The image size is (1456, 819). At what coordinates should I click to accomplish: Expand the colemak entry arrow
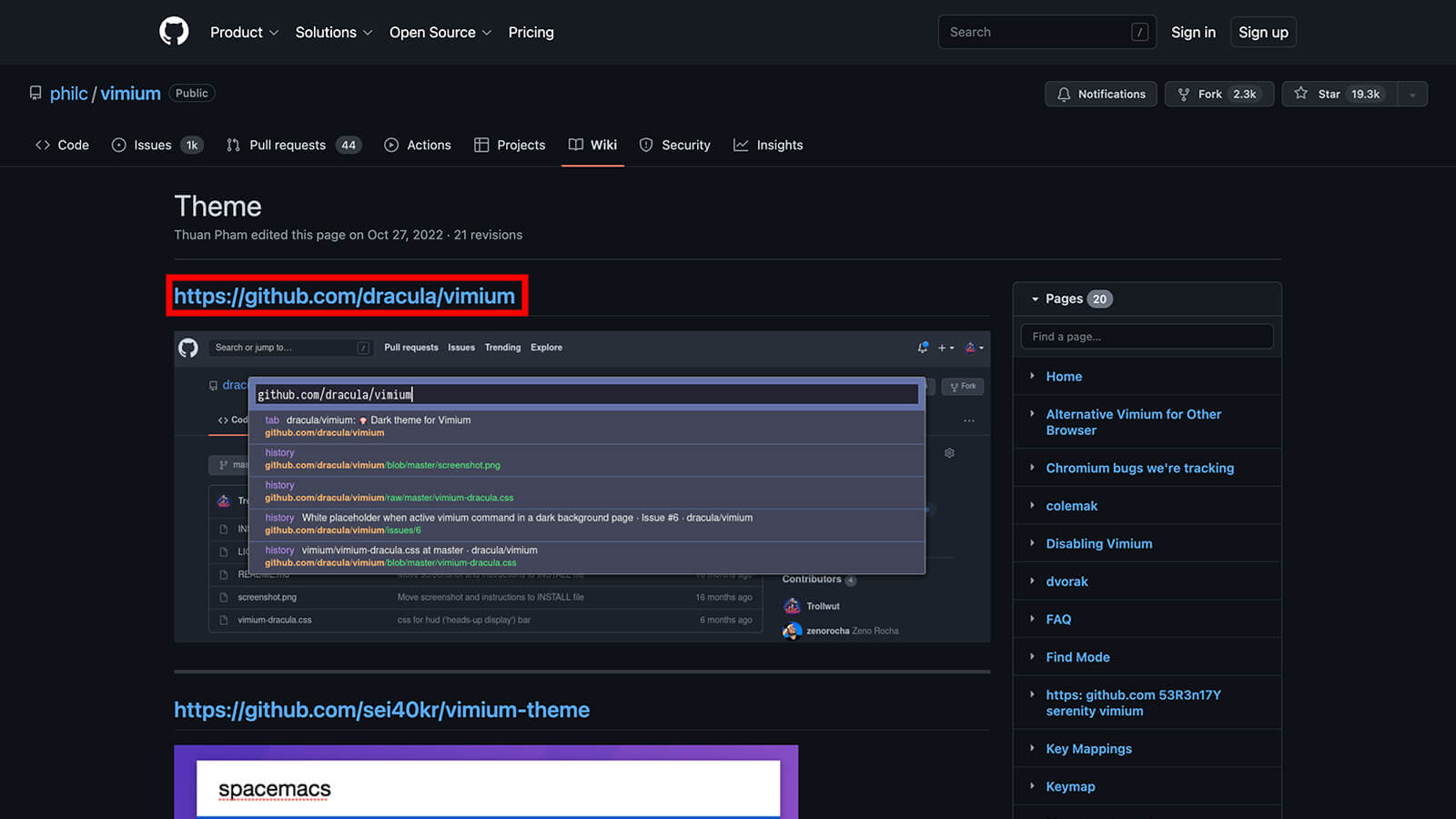click(x=1032, y=505)
